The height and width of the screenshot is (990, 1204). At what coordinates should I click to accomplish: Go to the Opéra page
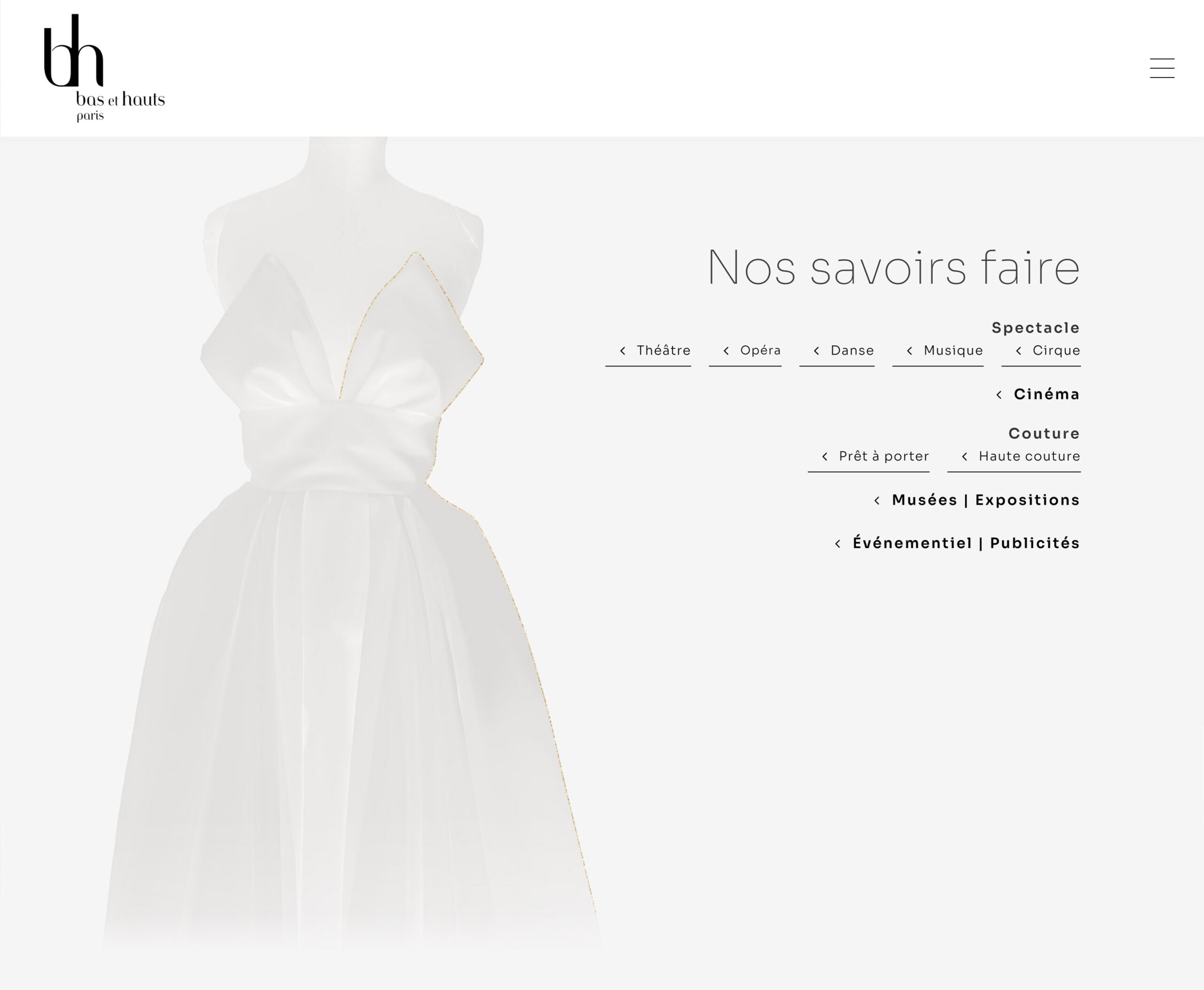(760, 350)
